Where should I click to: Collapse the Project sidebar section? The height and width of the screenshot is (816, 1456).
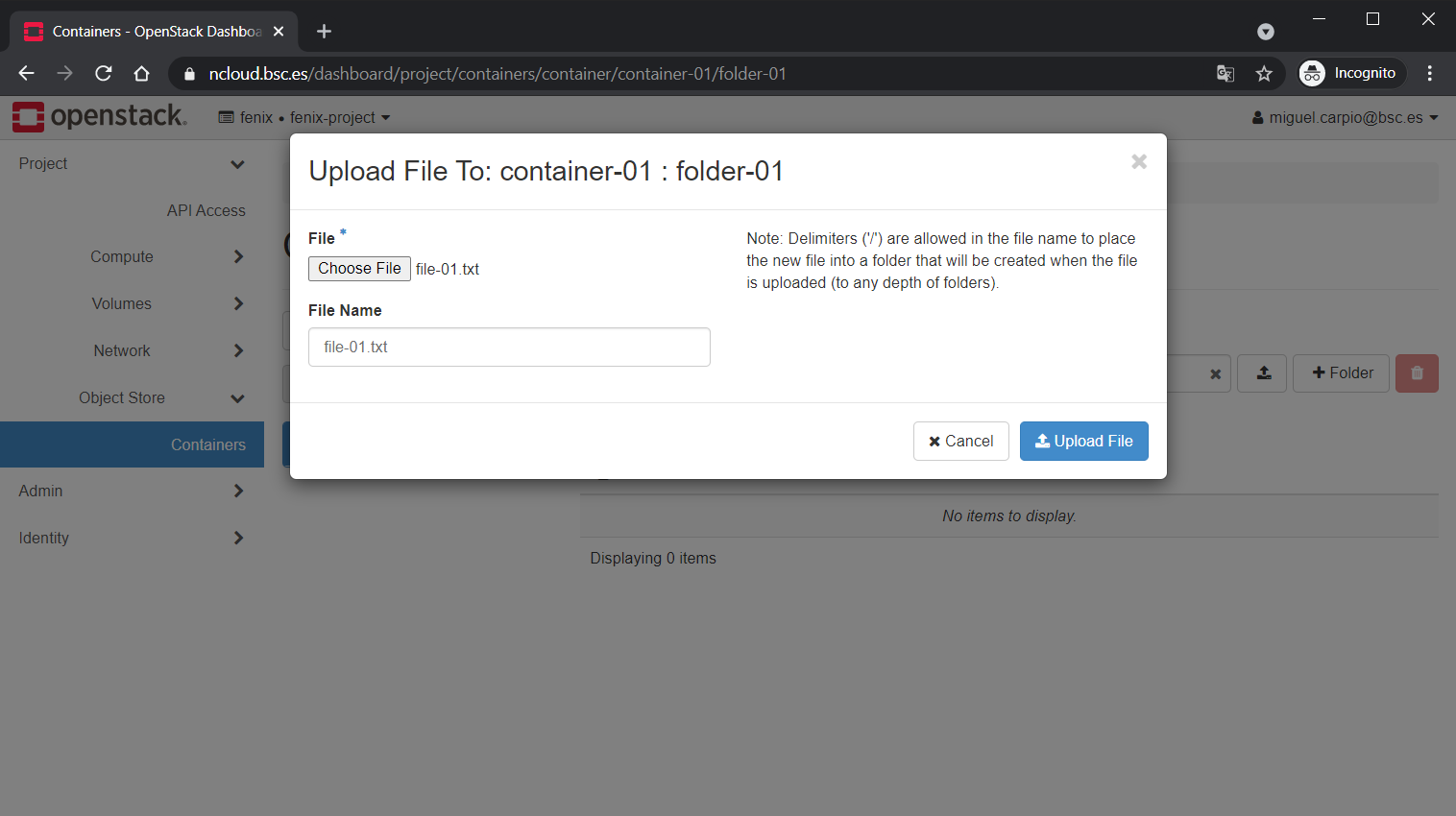coord(132,164)
